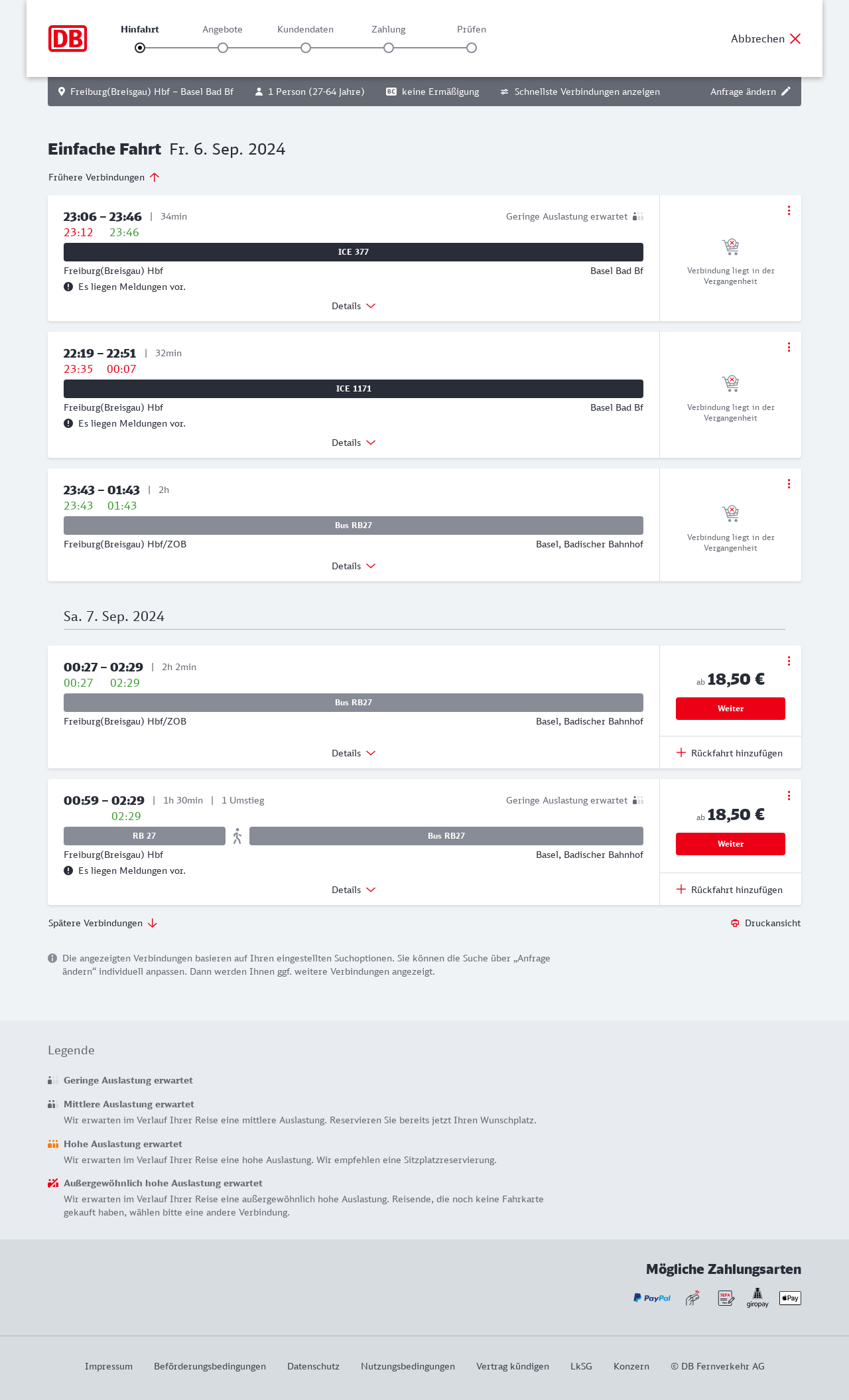Click the pencil icon next to Anfrage ändern
Screen dimensions: 849x1400
[786, 92]
